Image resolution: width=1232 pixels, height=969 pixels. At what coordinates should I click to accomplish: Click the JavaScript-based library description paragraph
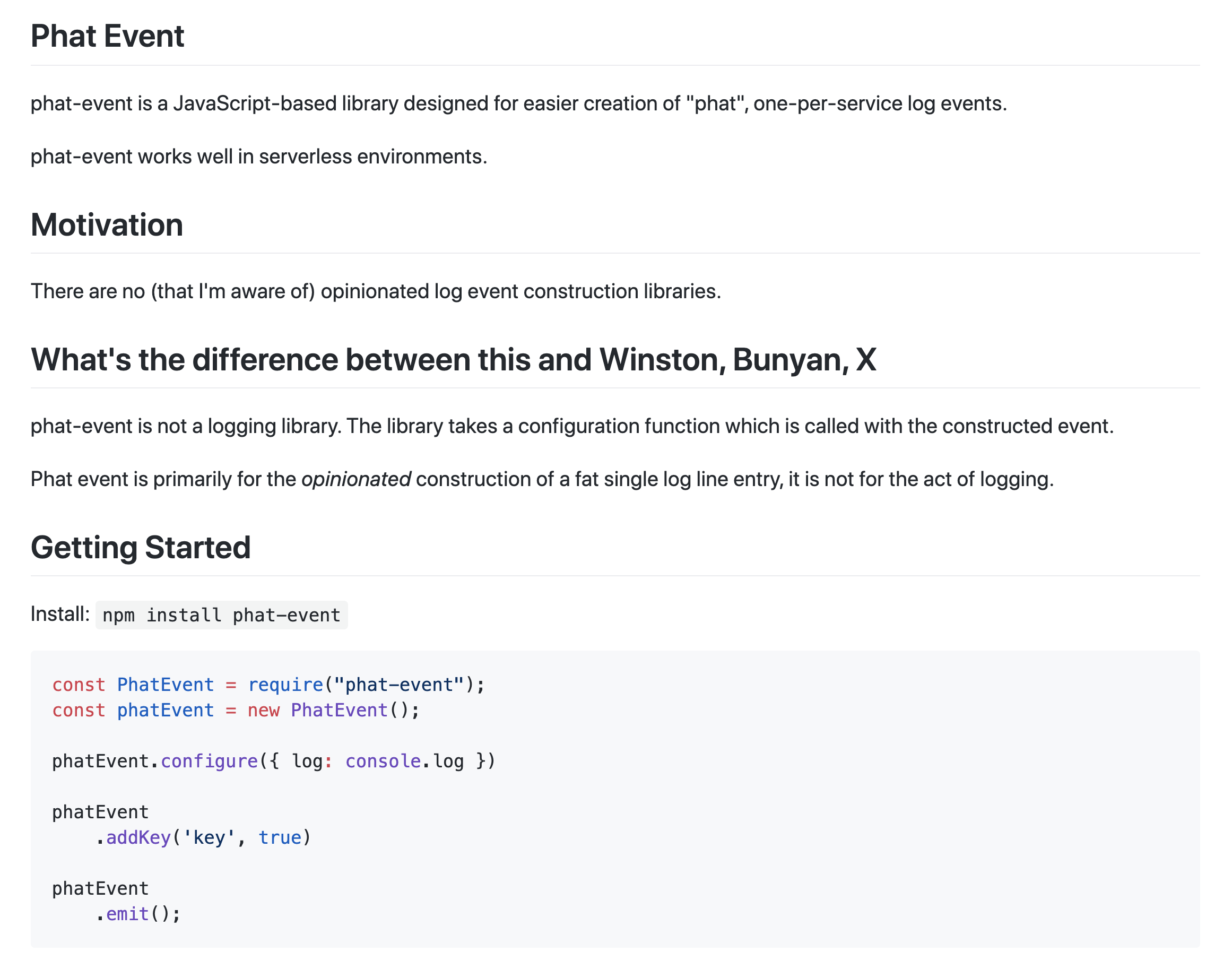tap(518, 104)
